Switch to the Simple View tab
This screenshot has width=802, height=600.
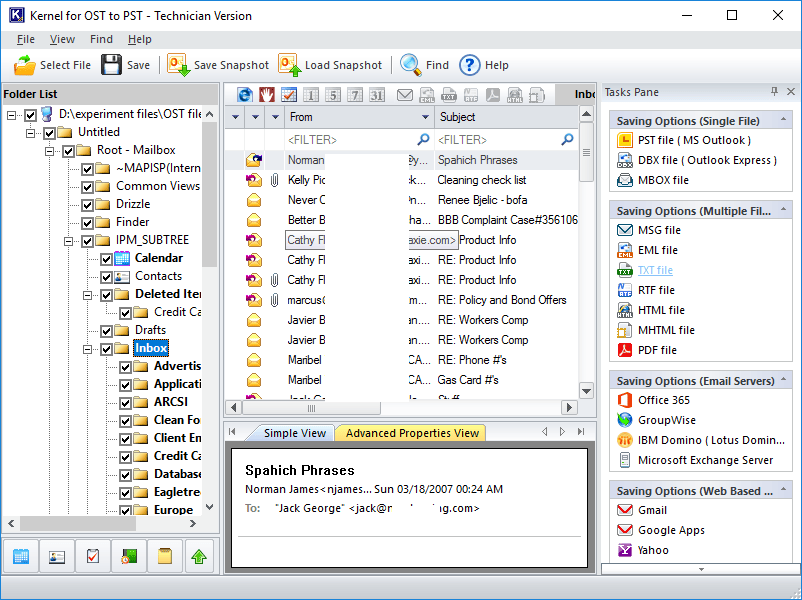(x=294, y=433)
